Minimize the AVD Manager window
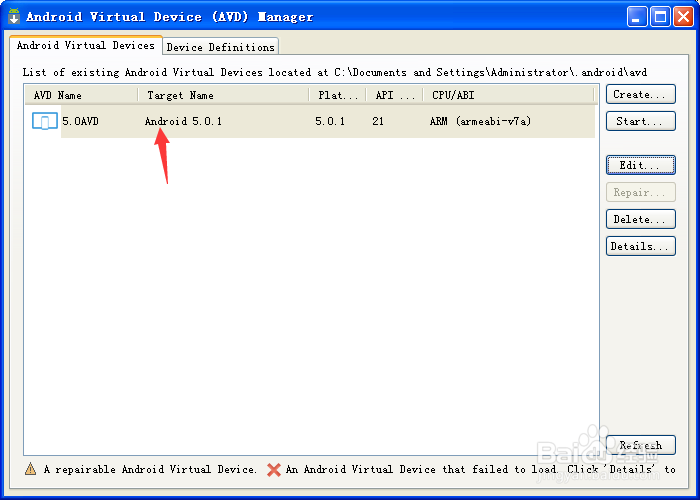The height and width of the screenshot is (500, 700). (637, 17)
